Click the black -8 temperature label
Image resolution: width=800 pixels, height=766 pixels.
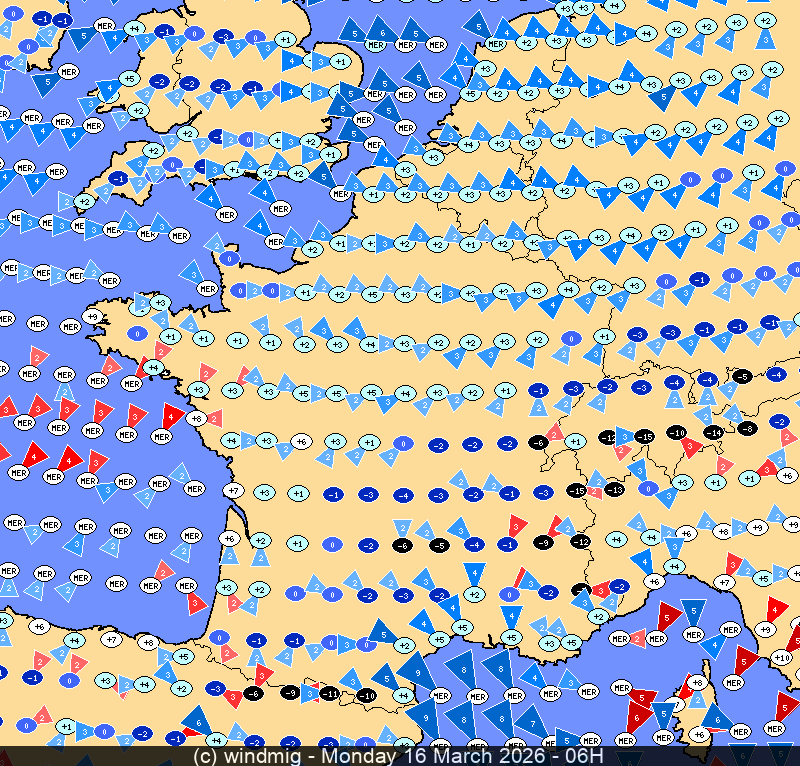pyautogui.click(x=746, y=428)
